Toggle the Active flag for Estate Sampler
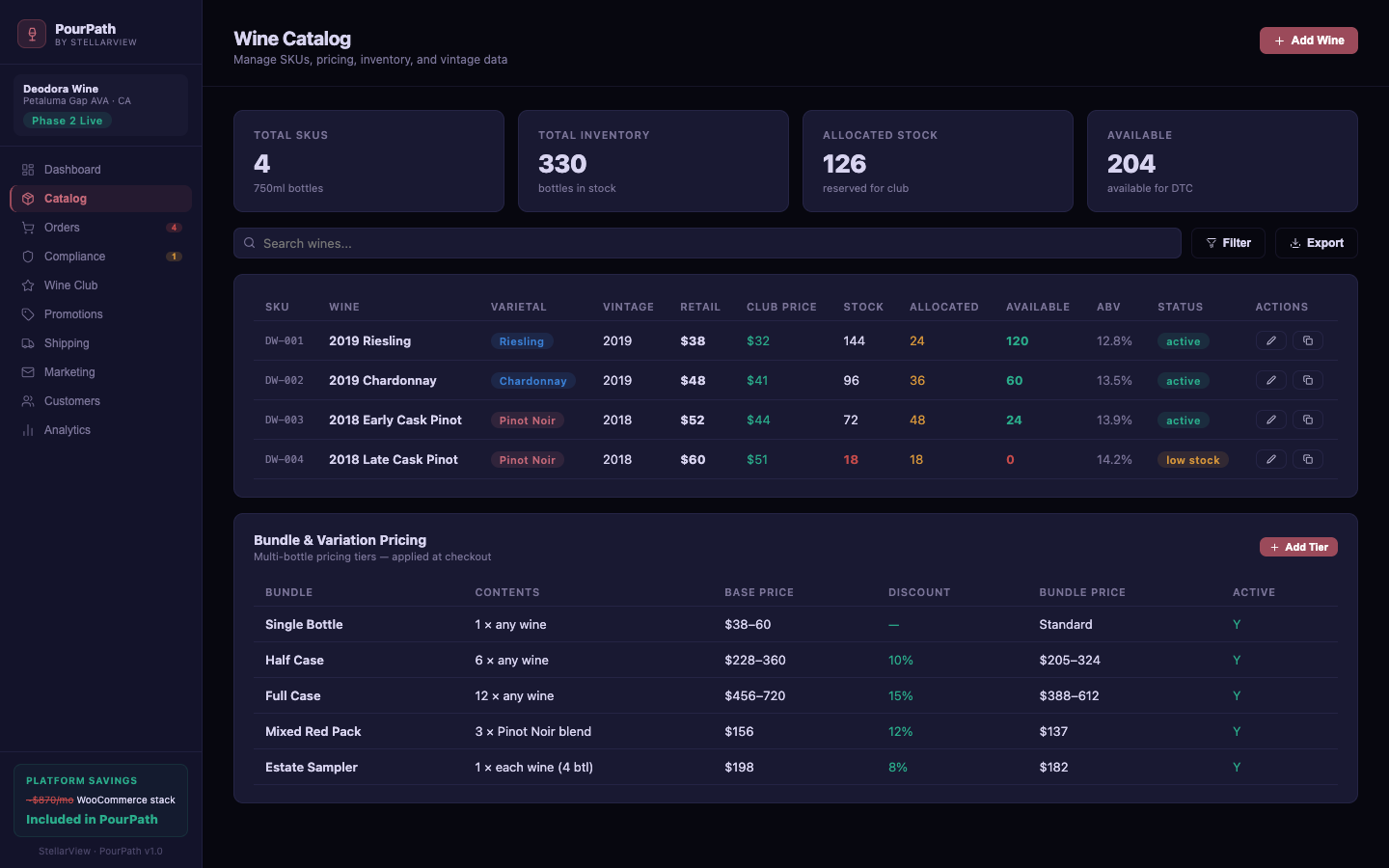The height and width of the screenshot is (868, 1389). (1237, 768)
